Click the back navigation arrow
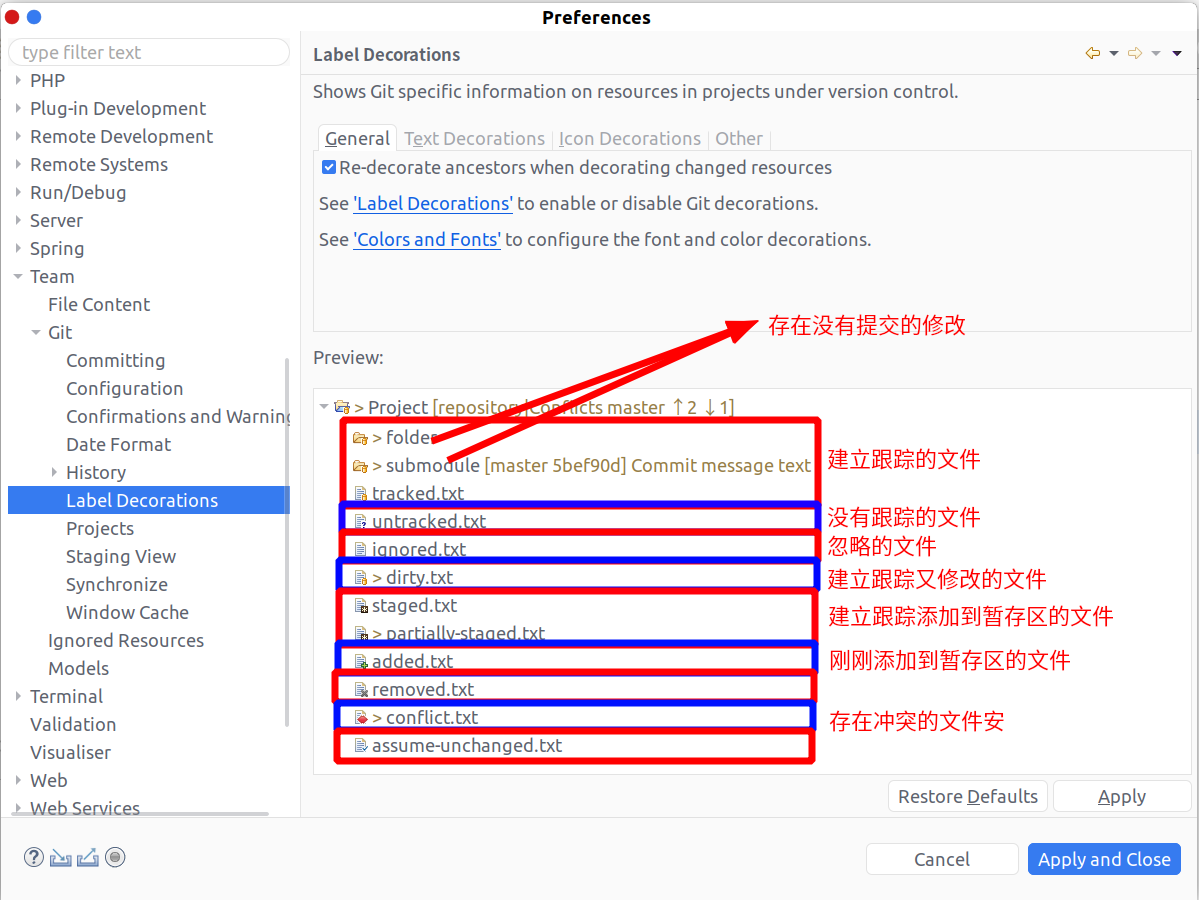This screenshot has width=1199, height=900. click(1092, 53)
